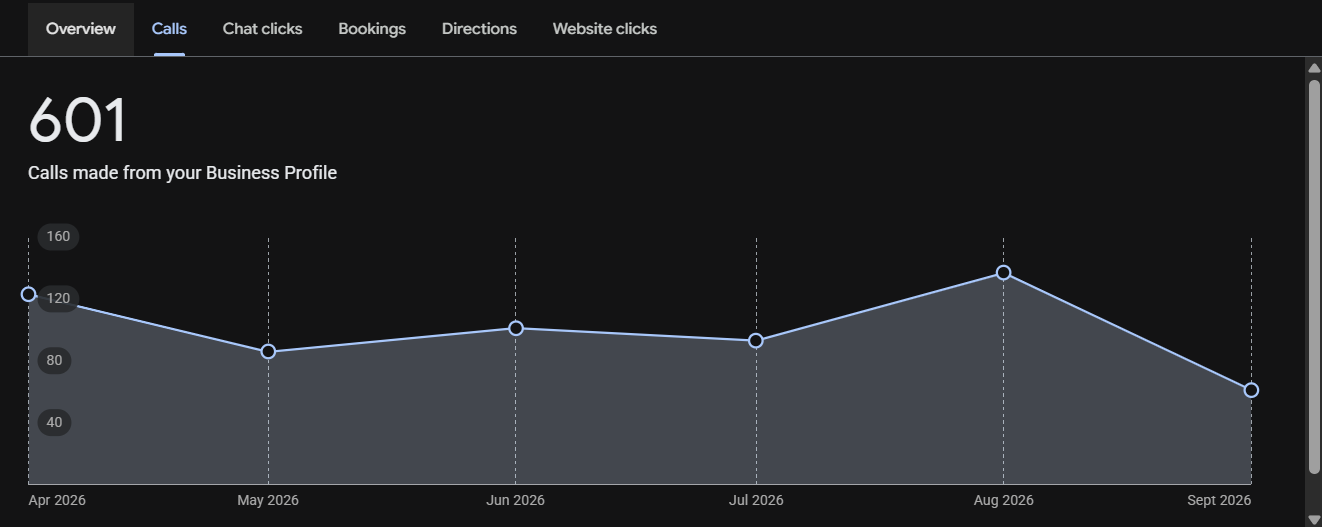Select the Calls tab
Screen dimensions: 1322x527
[x=169, y=29]
